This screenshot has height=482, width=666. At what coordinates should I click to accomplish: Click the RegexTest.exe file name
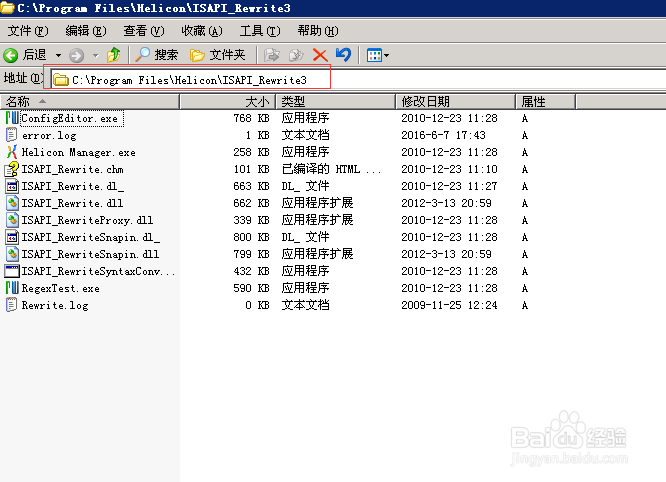click(x=61, y=288)
